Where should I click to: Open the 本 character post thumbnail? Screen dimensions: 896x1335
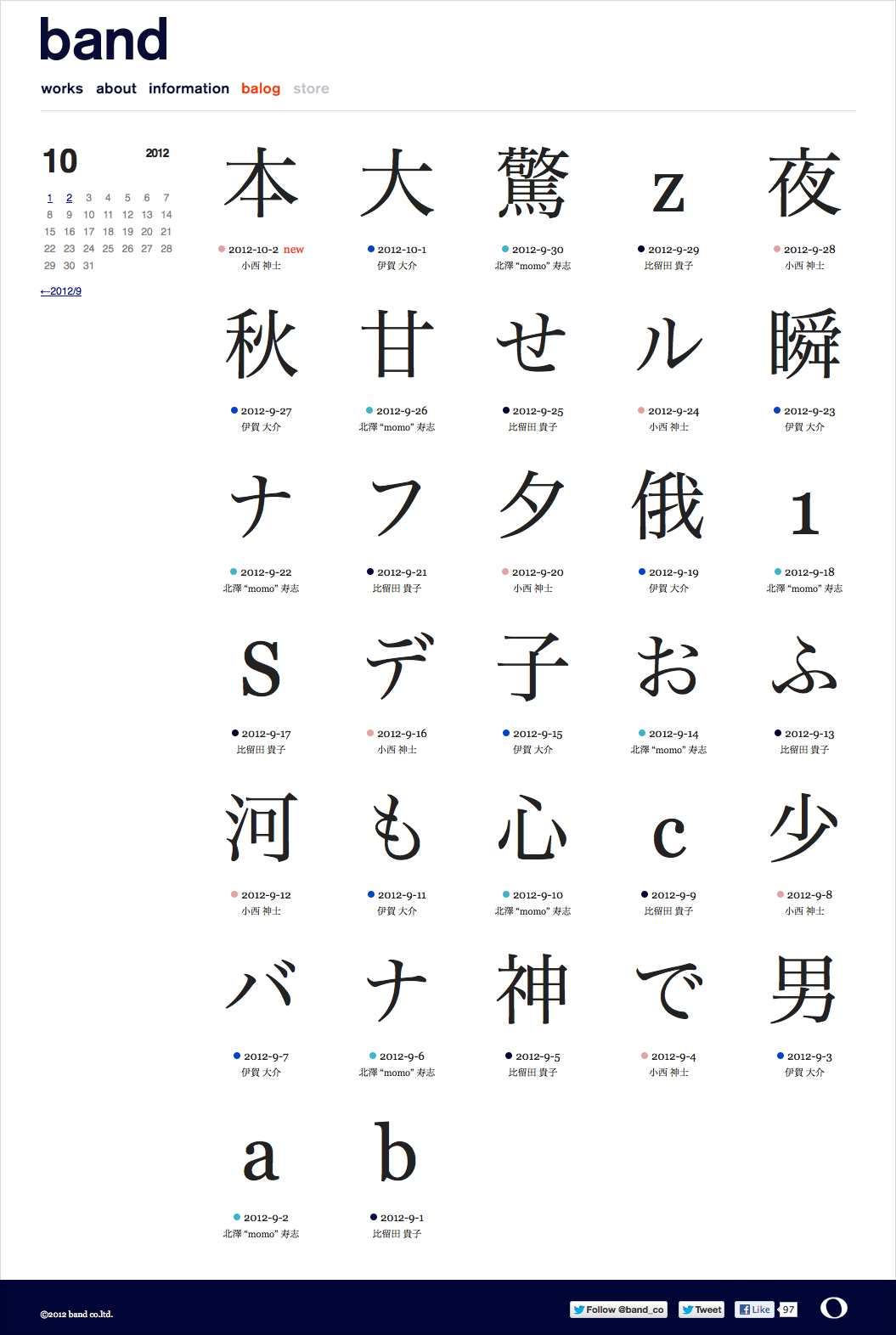pos(261,183)
